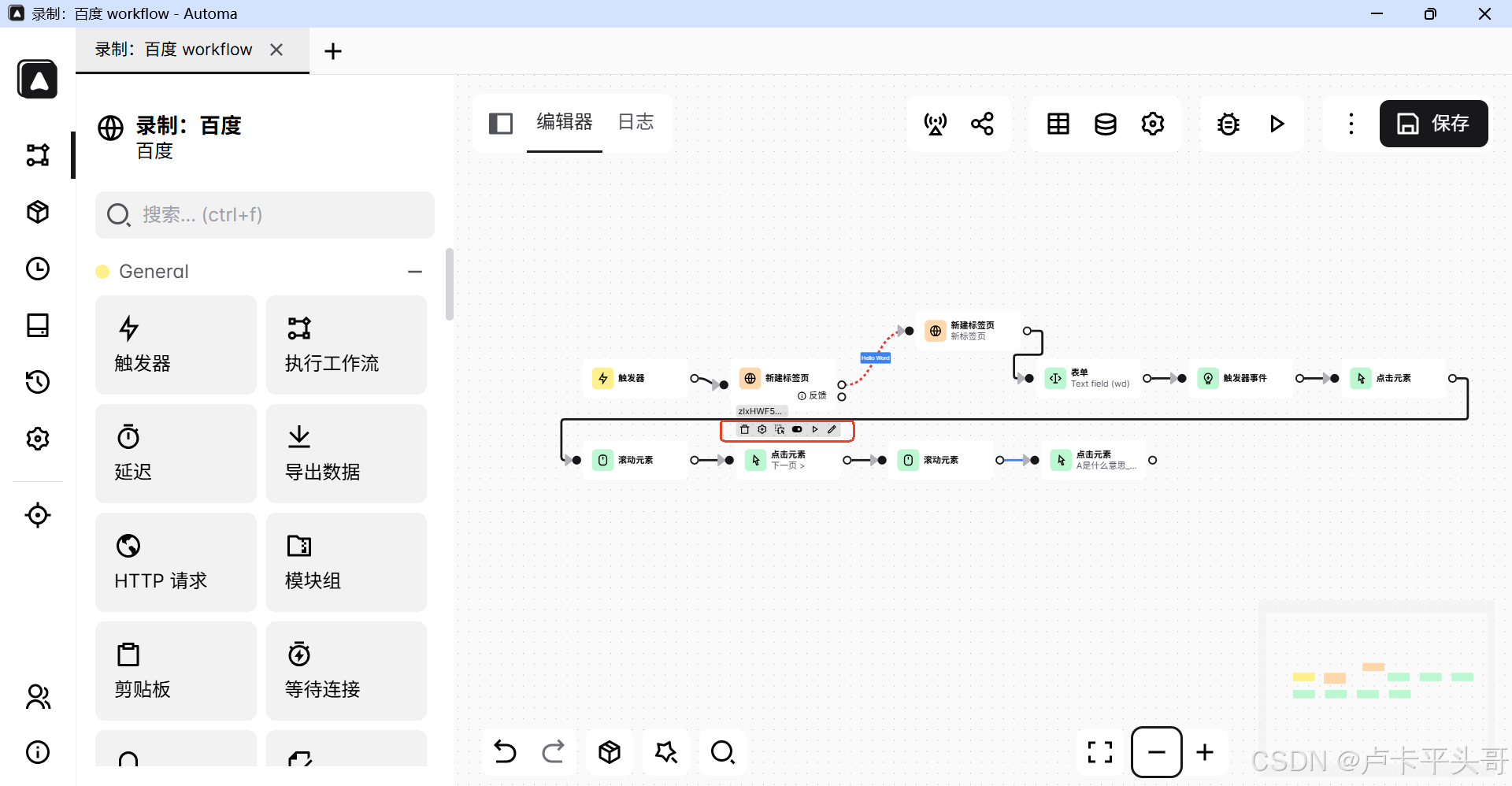Viewport: 1512px width, 786px height.
Task: Toggle the block enable switch in node toolbar
Action: pyautogui.click(x=797, y=429)
